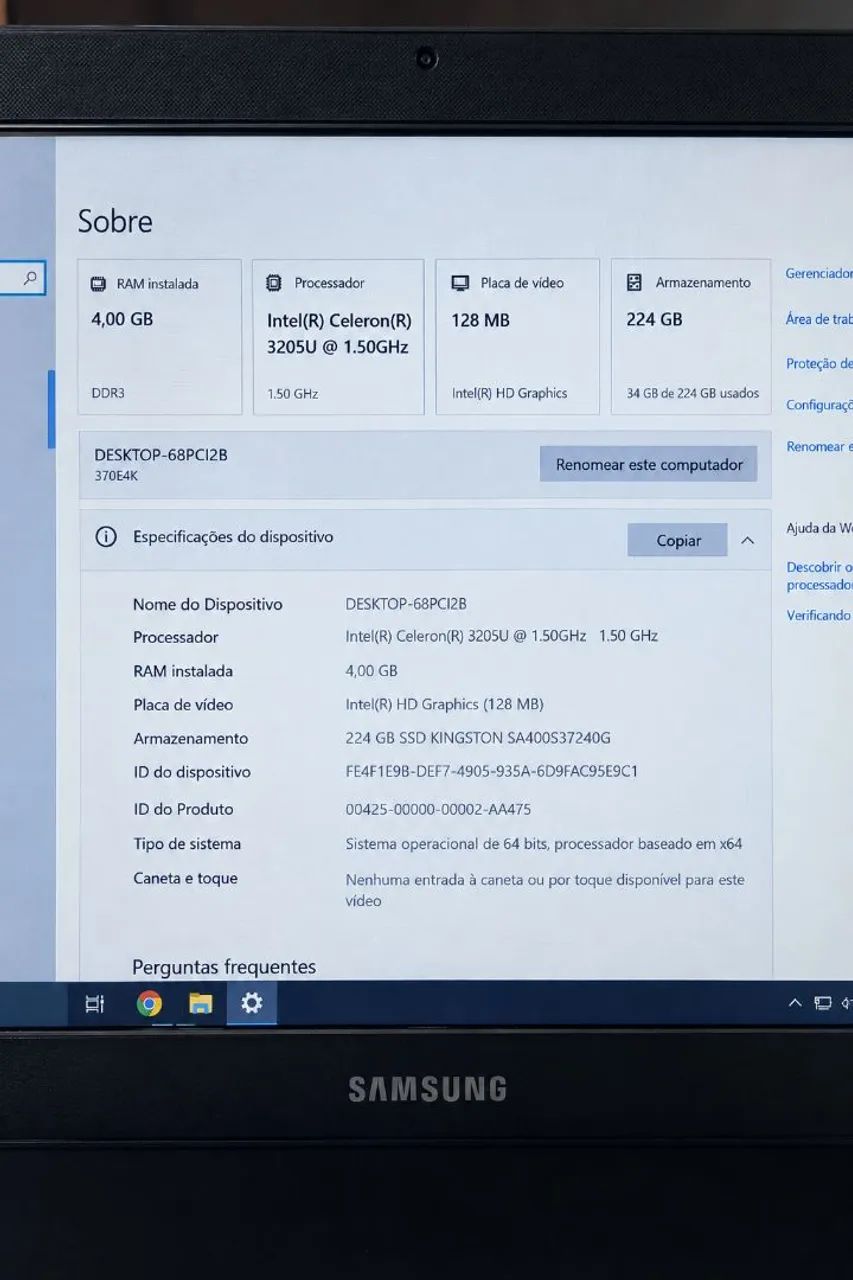Click the Perguntas frequentes heading
The image size is (853, 1280).
tap(224, 967)
